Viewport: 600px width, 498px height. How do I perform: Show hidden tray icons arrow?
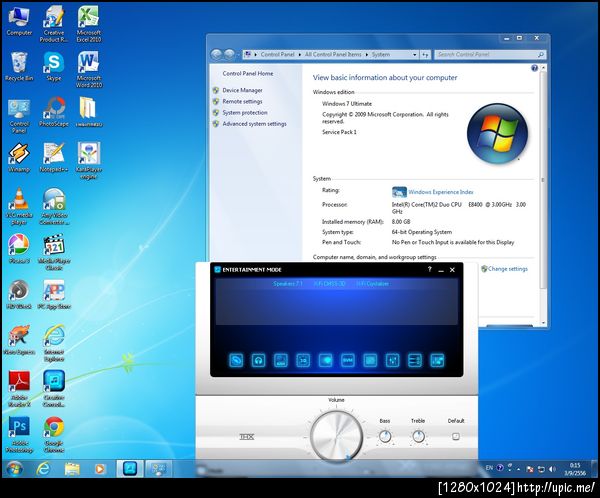pos(519,469)
